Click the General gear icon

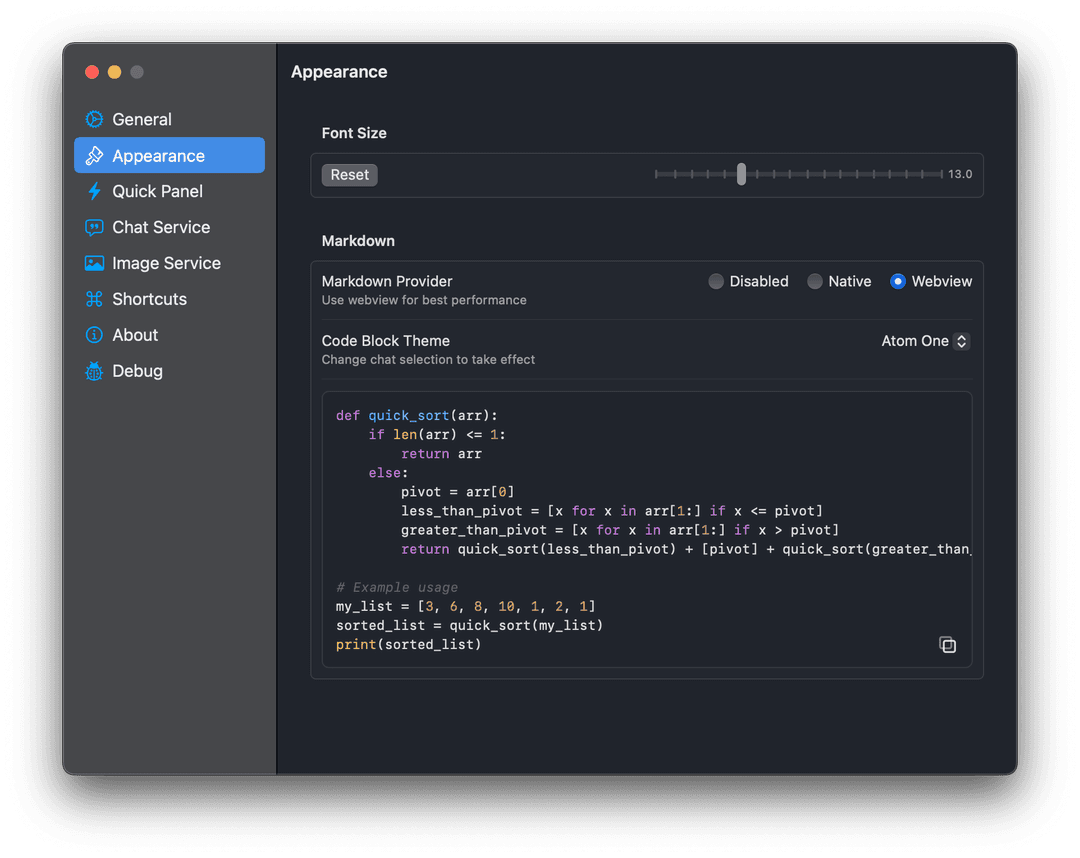pos(94,119)
